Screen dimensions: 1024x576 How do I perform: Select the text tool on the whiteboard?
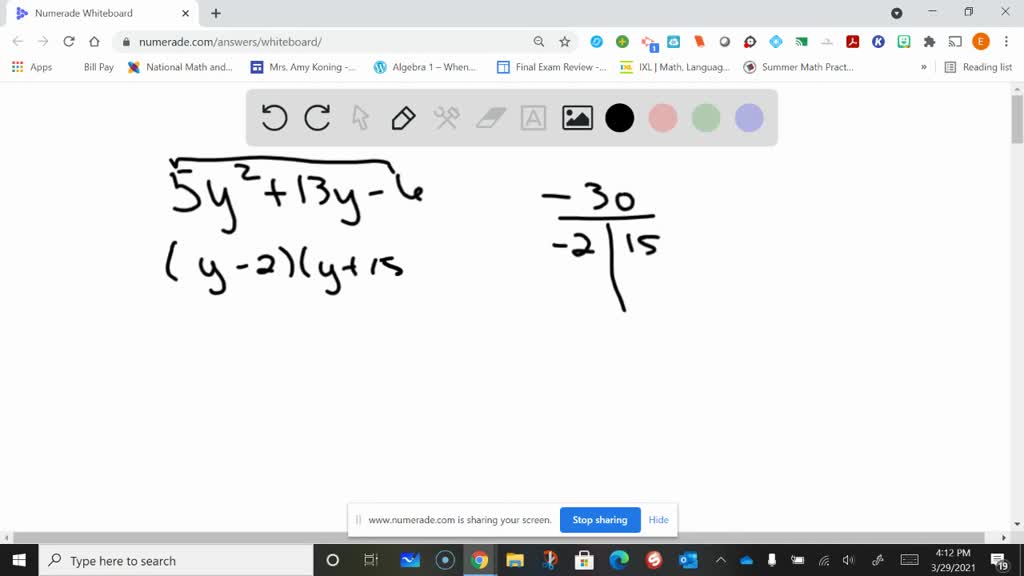pos(532,117)
